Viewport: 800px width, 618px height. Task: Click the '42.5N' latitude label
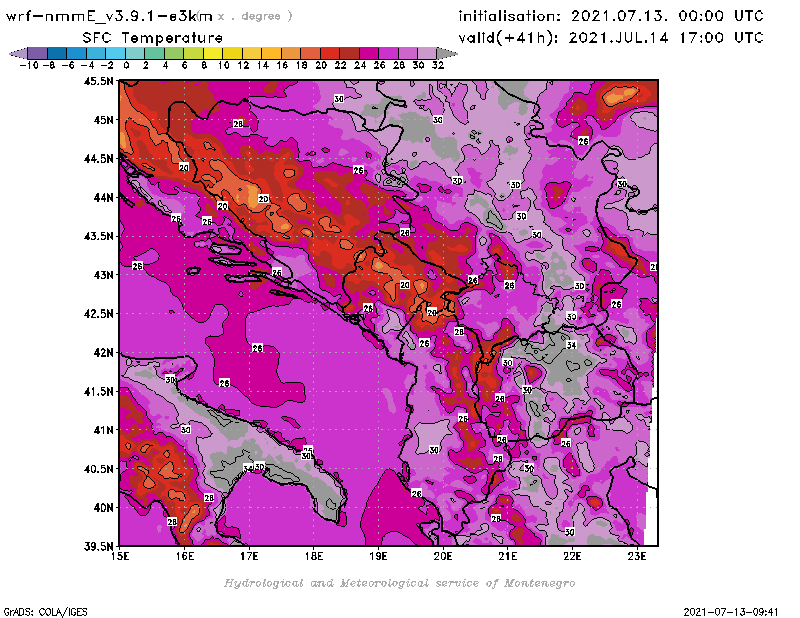(98, 314)
